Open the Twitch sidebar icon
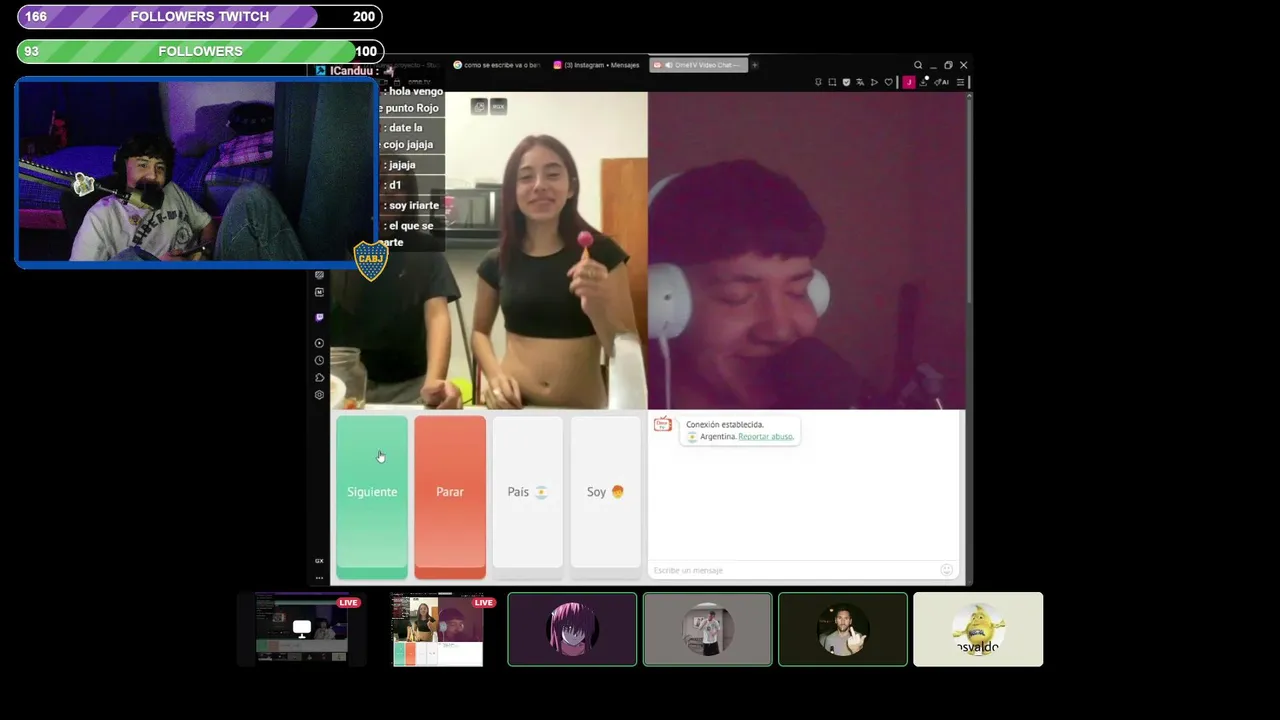1280x720 pixels. 319,317
